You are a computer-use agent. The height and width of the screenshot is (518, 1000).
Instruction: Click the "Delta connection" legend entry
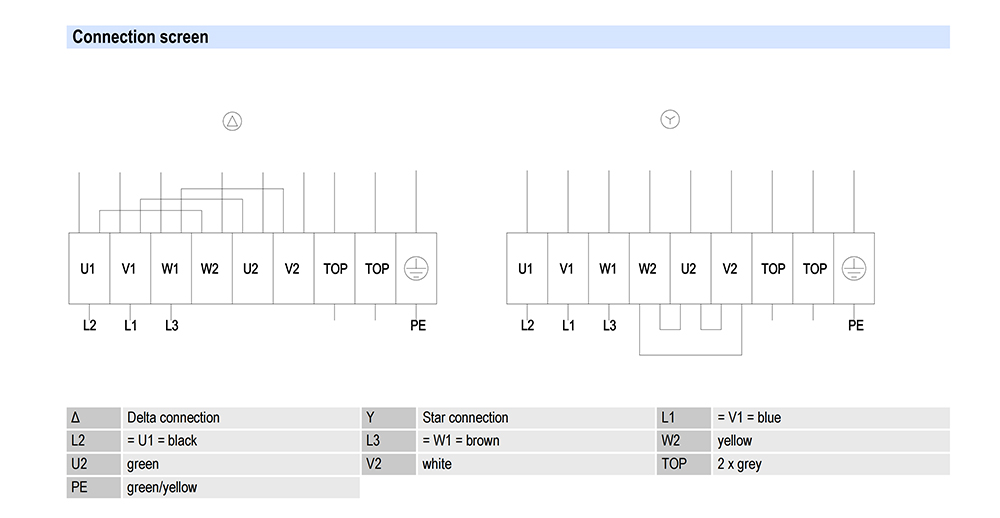pos(173,418)
